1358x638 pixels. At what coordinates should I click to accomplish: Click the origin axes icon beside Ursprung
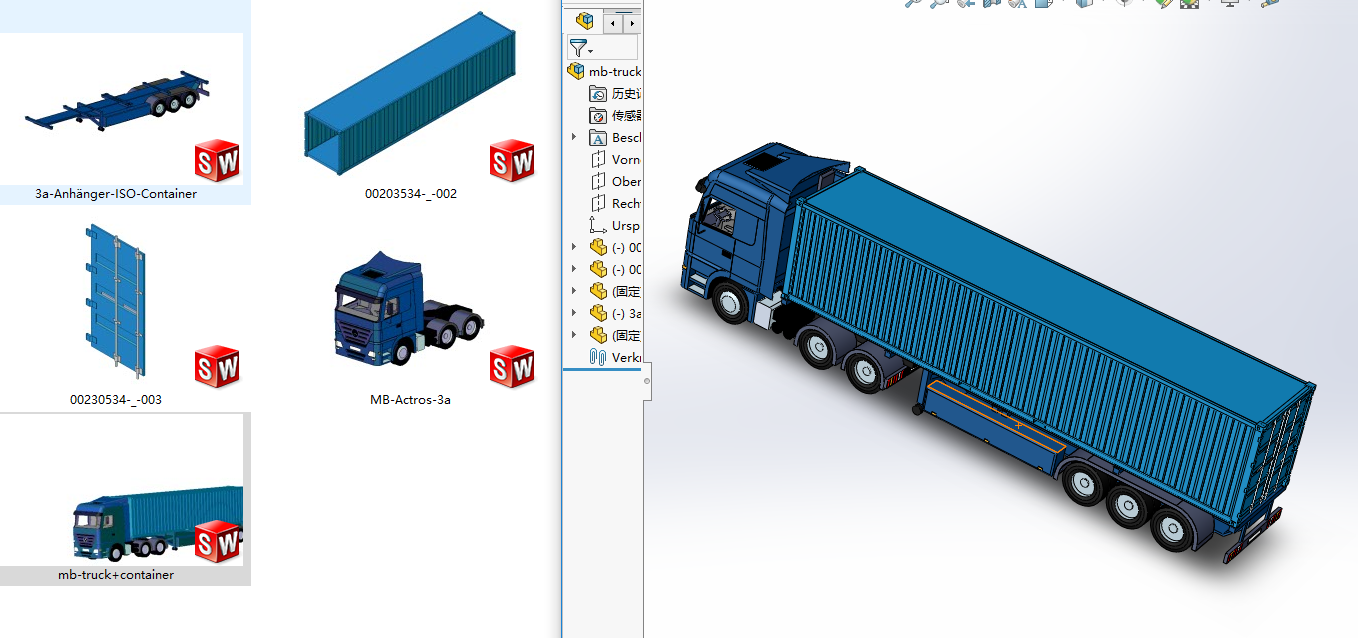click(x=598, y=226)
